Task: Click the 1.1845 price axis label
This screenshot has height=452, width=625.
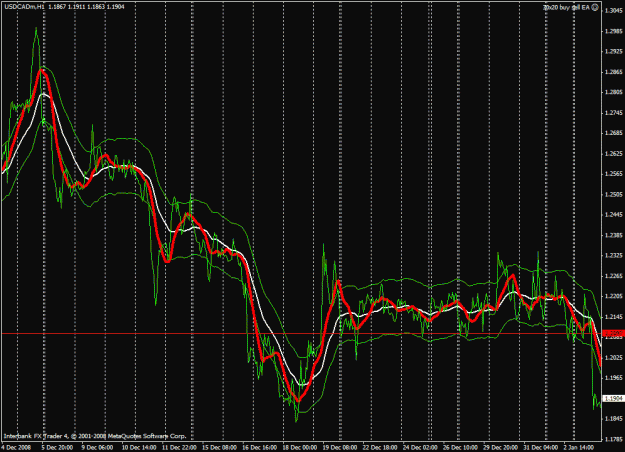Action: pyautogui.click(x=614, y=419)
